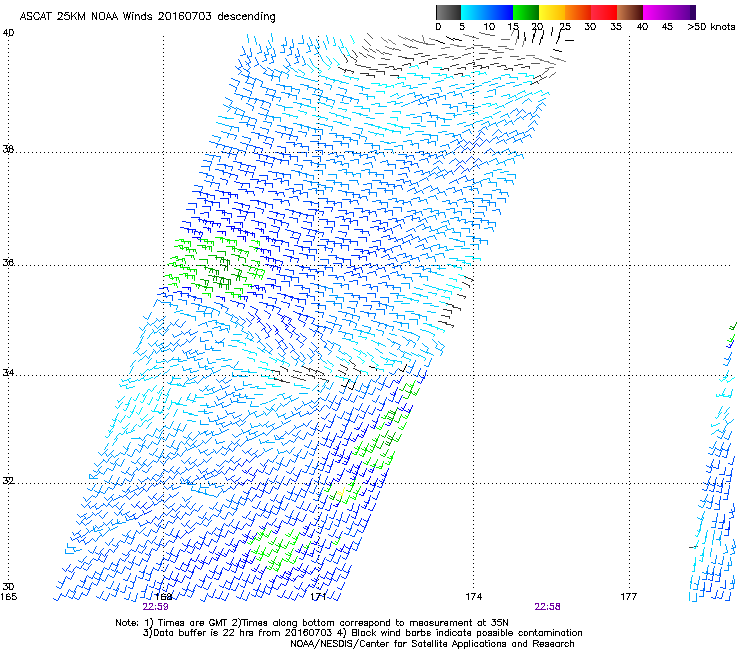Click the longitude label '174'

(x=473, y=597)
